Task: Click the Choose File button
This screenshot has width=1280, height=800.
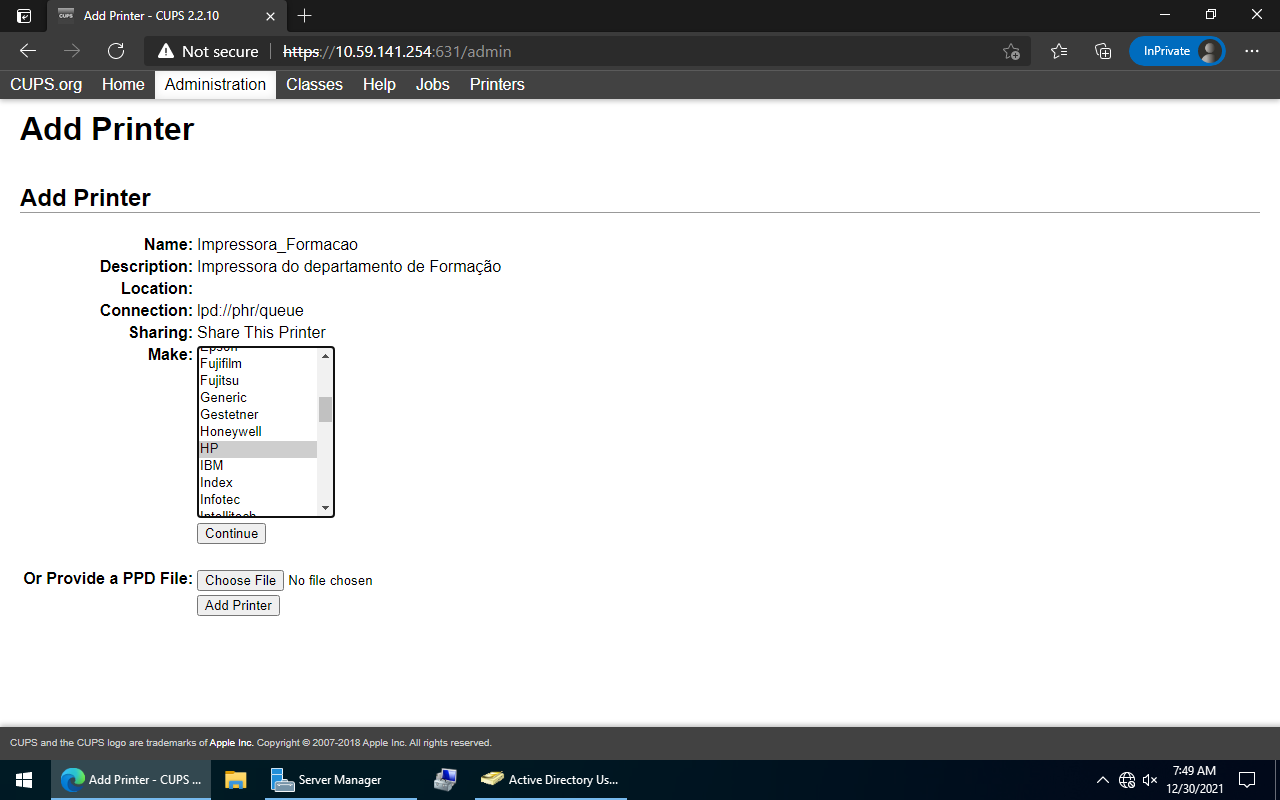Action: (x=240, y=580)
